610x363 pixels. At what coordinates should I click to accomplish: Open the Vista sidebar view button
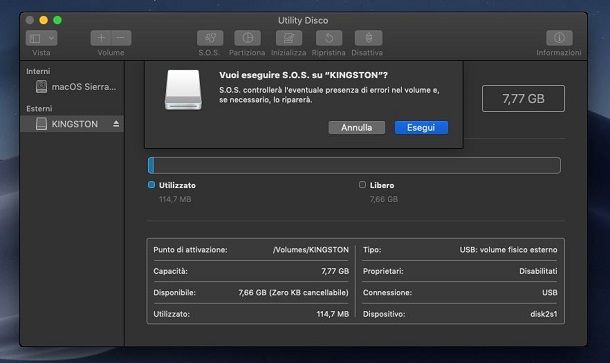[35, 38]
